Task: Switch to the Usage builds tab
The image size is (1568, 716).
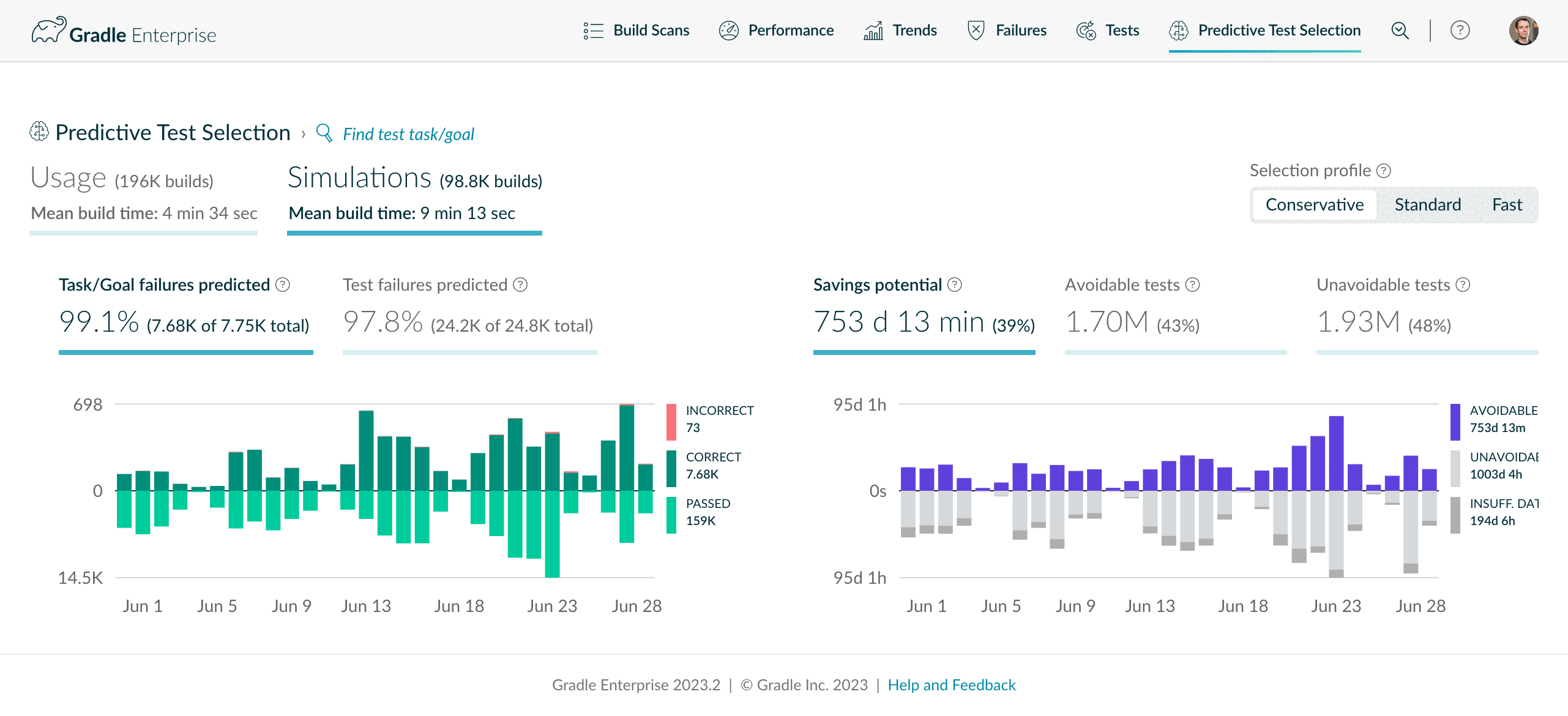Action: [x=143, y=197]
